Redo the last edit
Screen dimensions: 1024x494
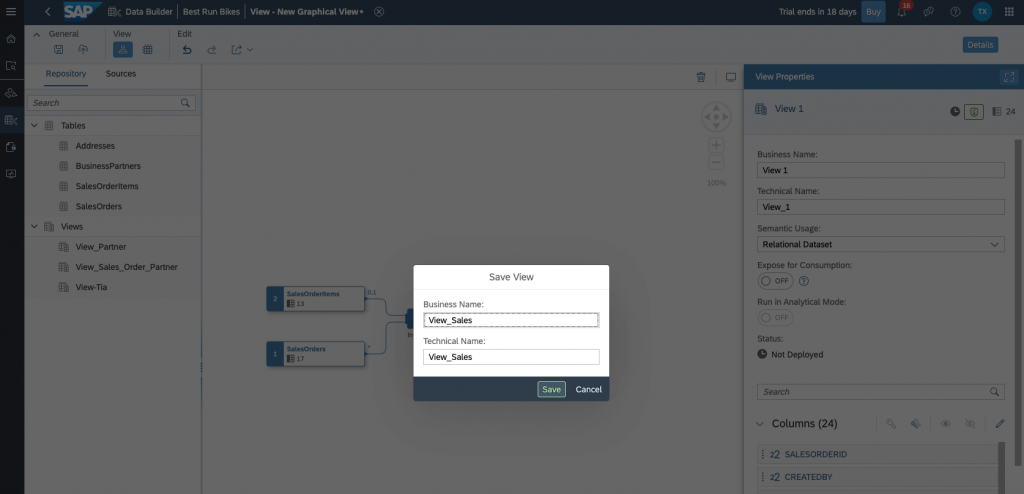pos(212,50)
